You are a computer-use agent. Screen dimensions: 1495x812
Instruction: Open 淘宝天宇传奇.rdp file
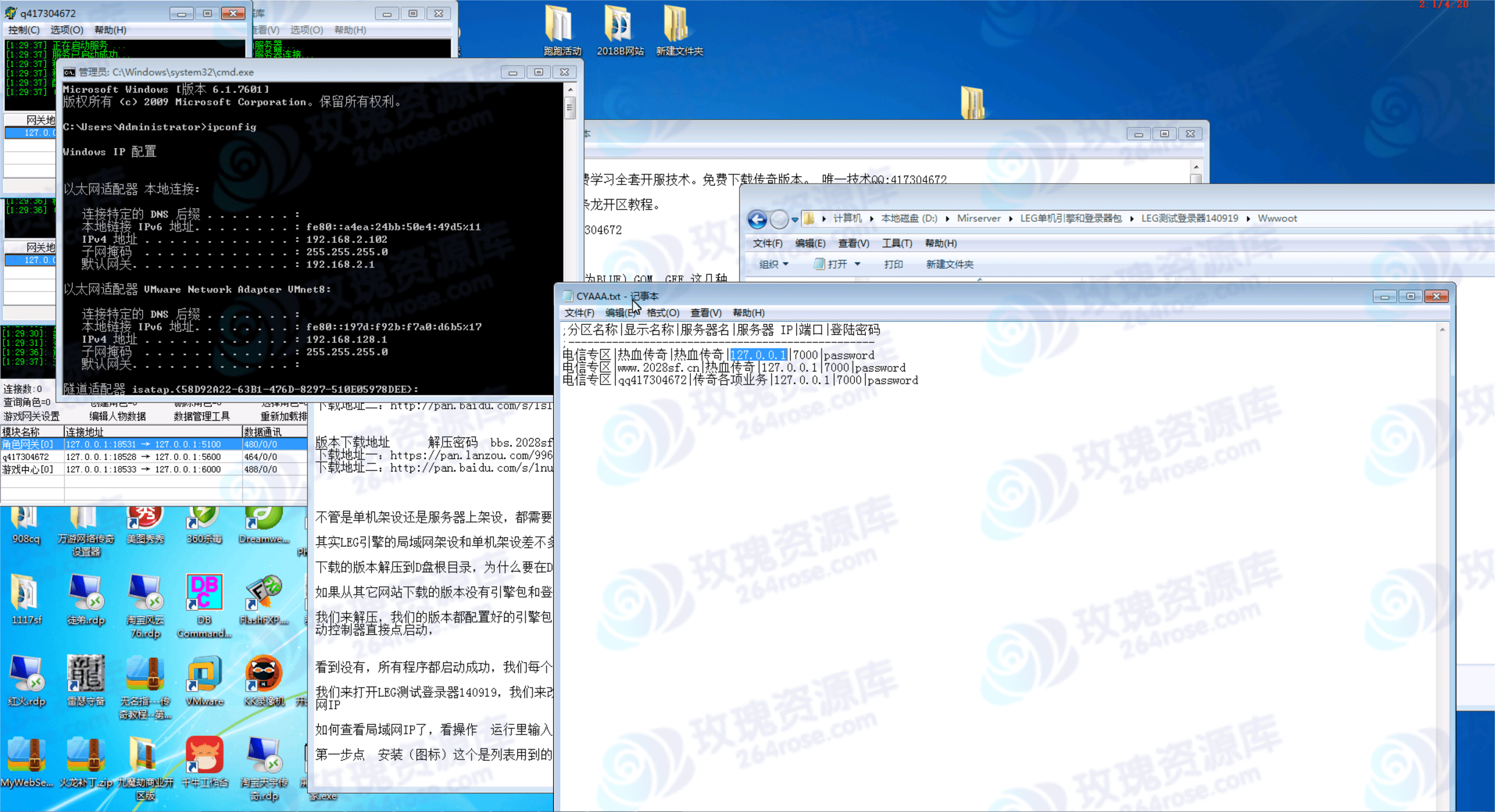click(264, 768)
